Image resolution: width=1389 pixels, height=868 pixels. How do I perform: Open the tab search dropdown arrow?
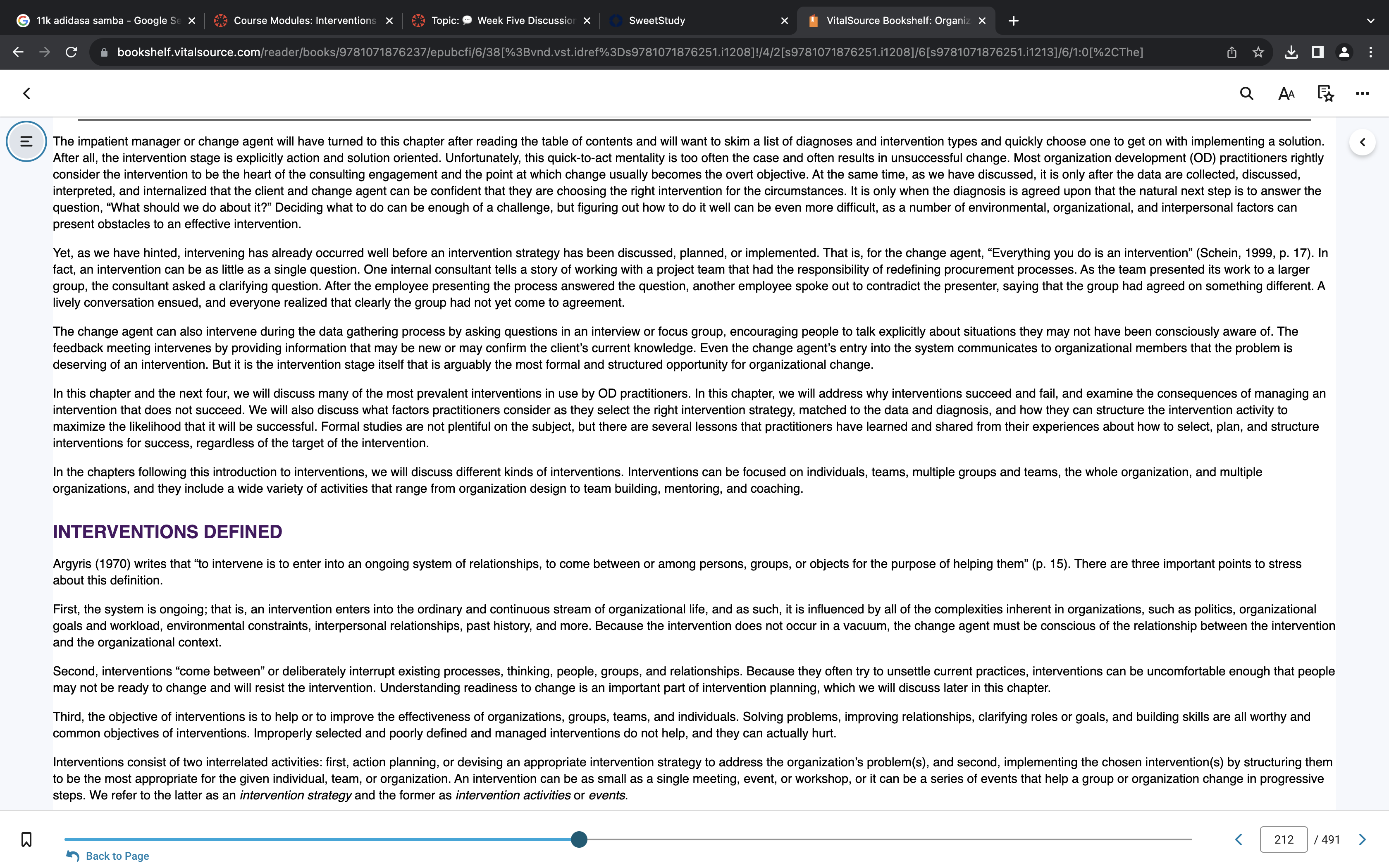(x=1370, y=21)
